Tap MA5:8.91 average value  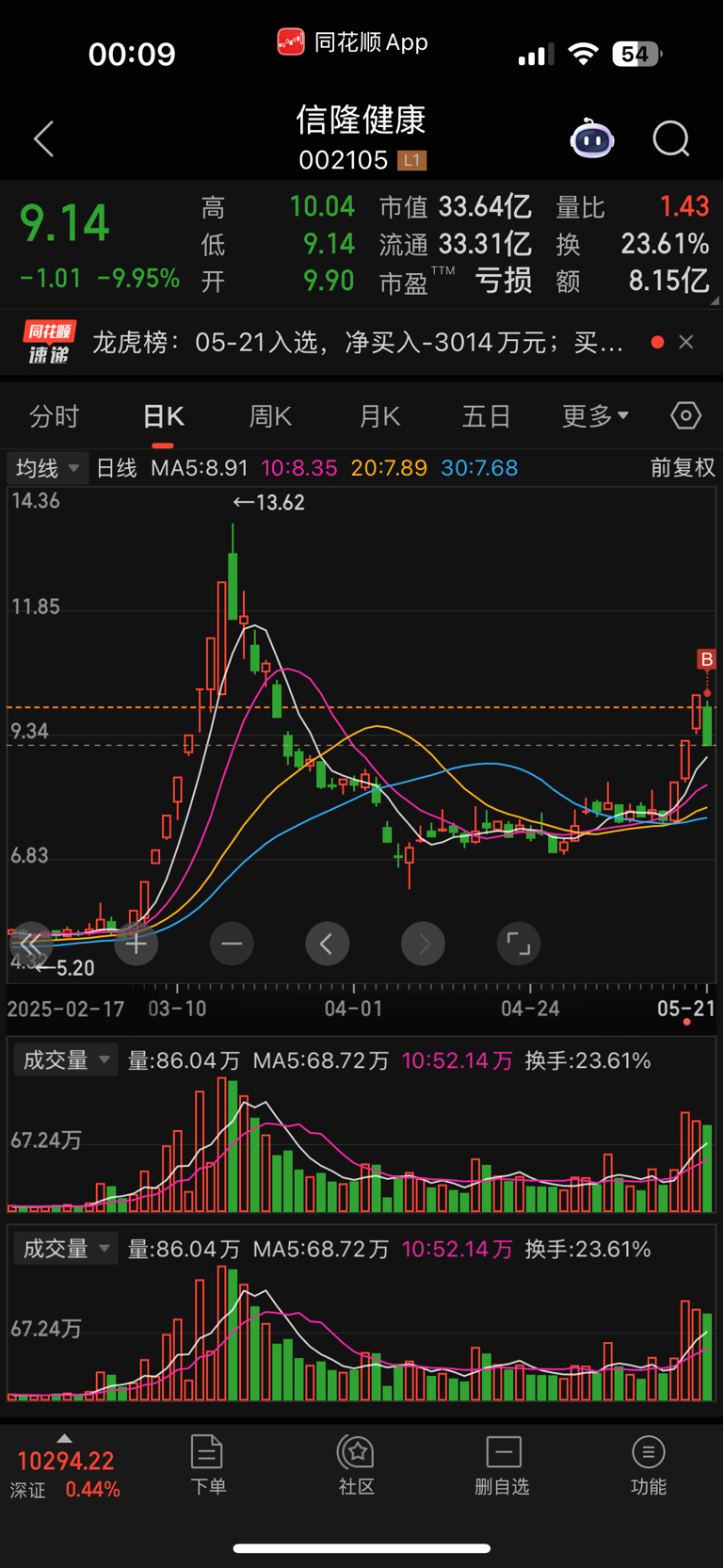[200, 468]
